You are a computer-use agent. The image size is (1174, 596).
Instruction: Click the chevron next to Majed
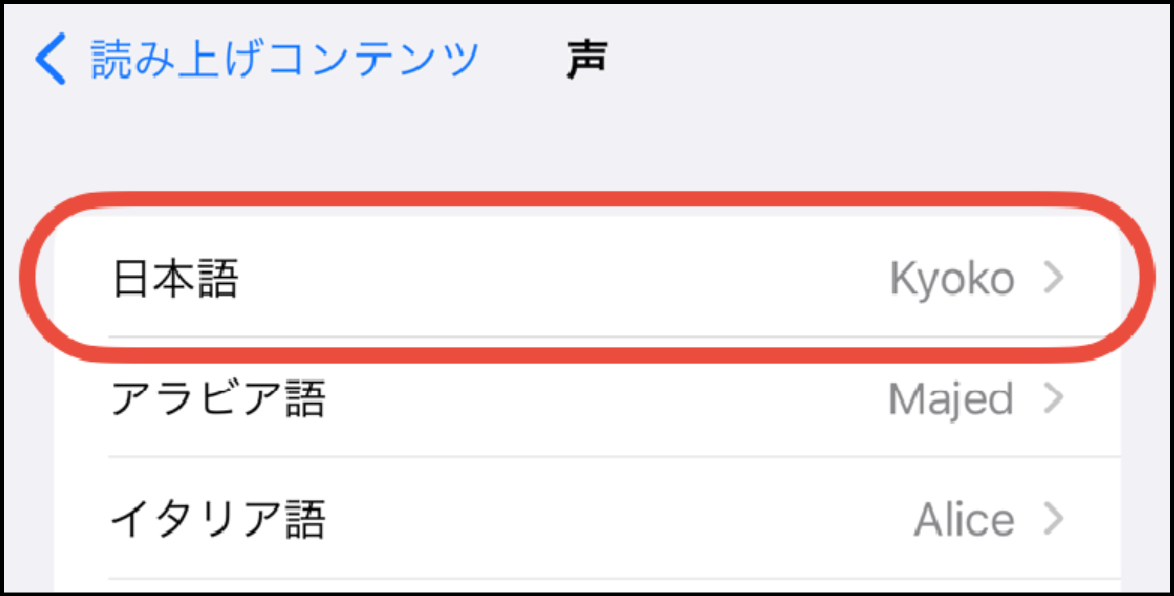[1051, 399]
